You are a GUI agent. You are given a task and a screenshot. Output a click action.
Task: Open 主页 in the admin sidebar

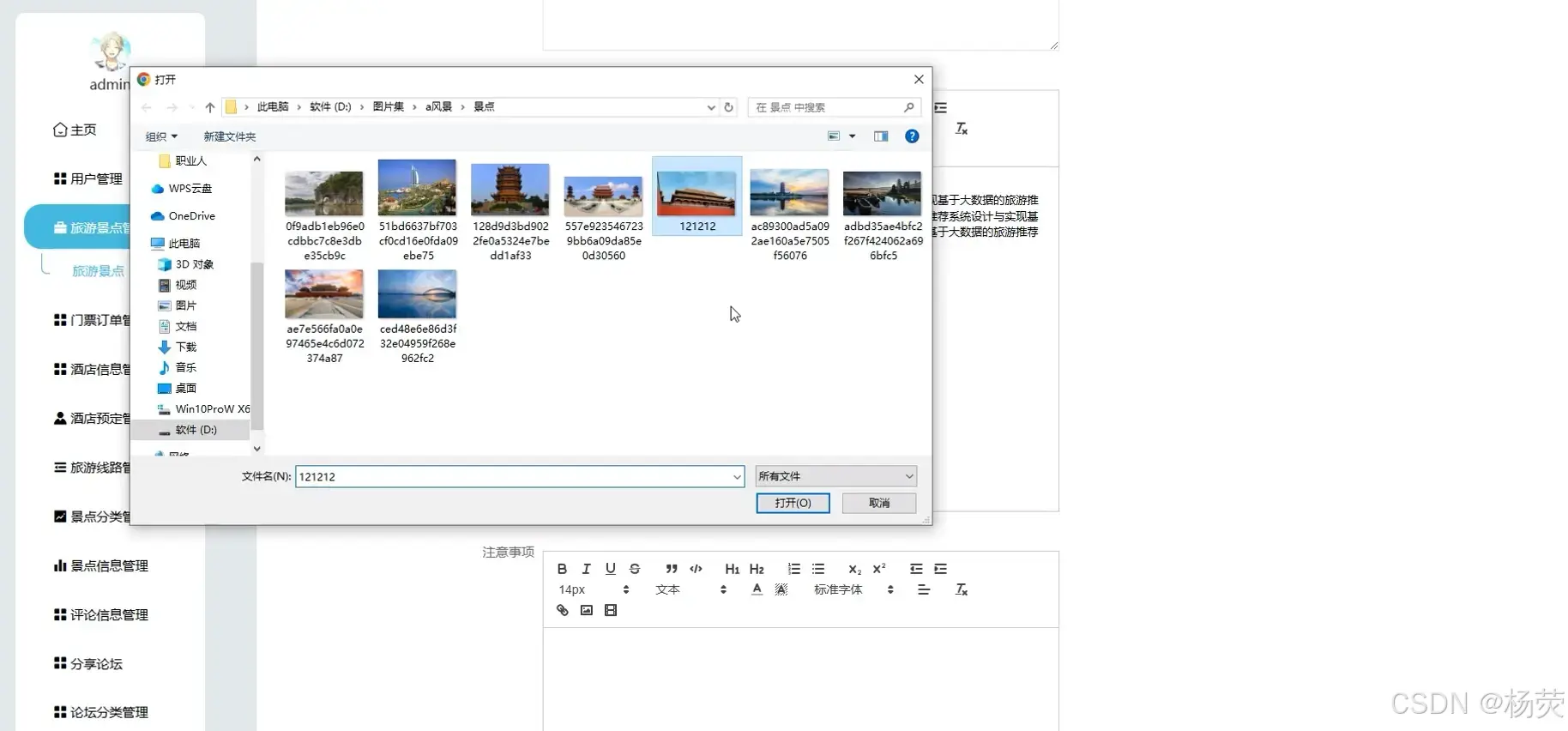(75, 130)
